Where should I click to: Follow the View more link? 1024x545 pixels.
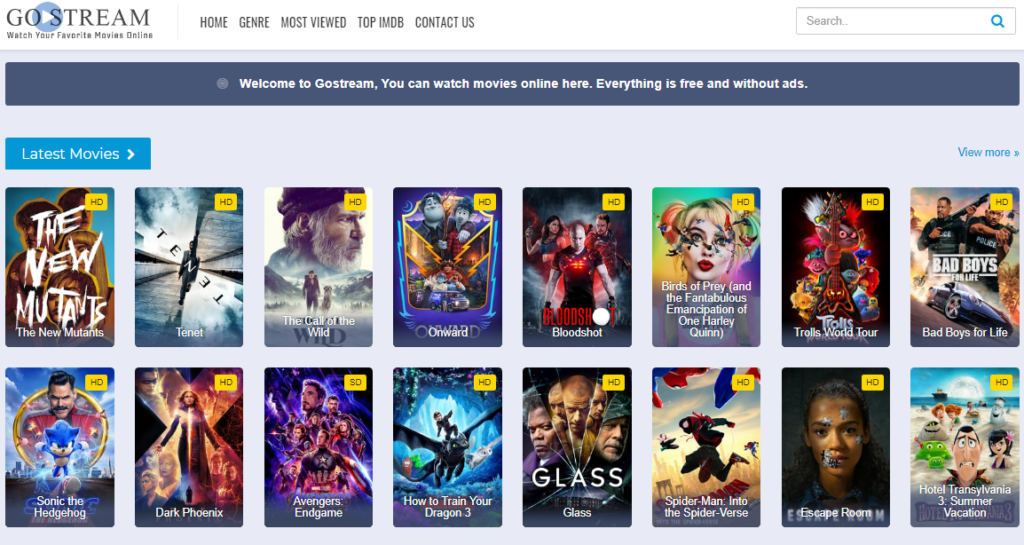pyautogui.click(x=988, y=152)
